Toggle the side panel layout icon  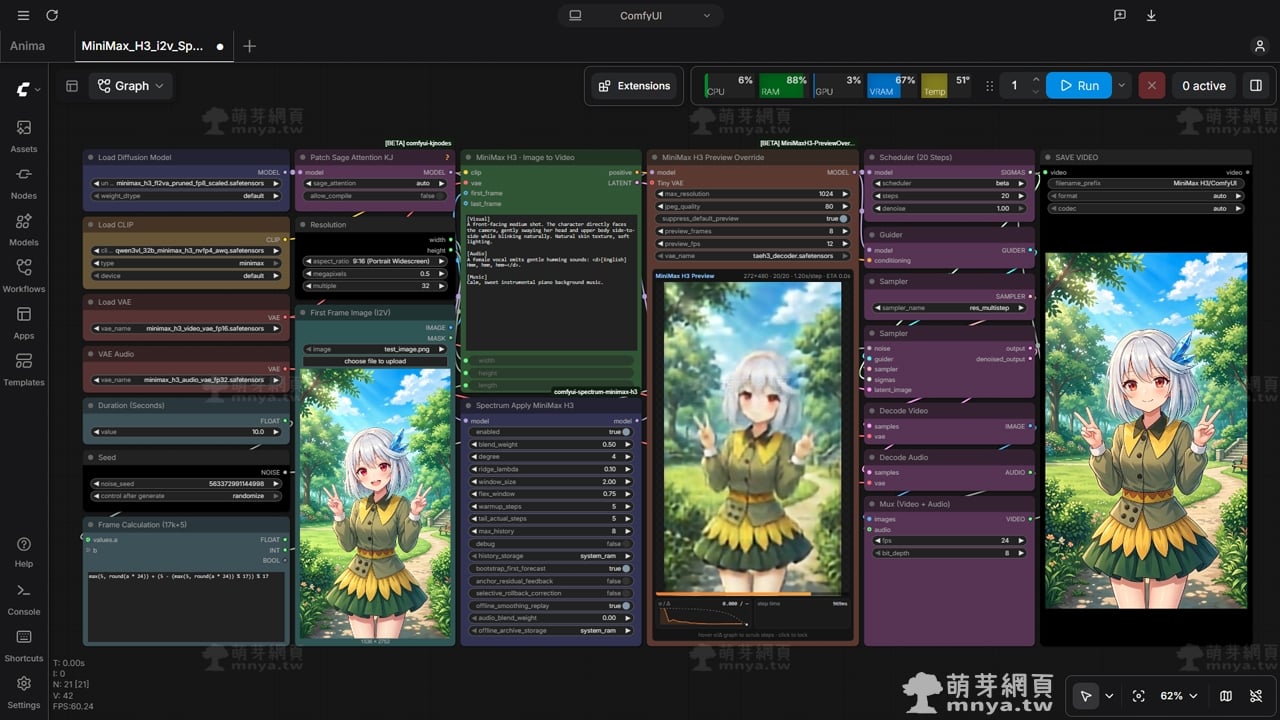[72, 86]
